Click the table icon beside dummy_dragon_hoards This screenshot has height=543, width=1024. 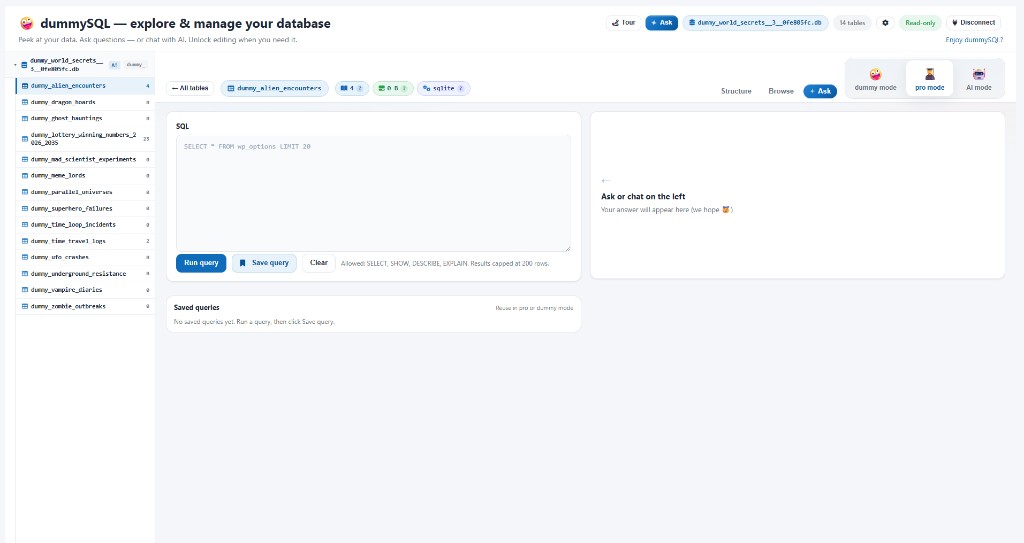25,102
